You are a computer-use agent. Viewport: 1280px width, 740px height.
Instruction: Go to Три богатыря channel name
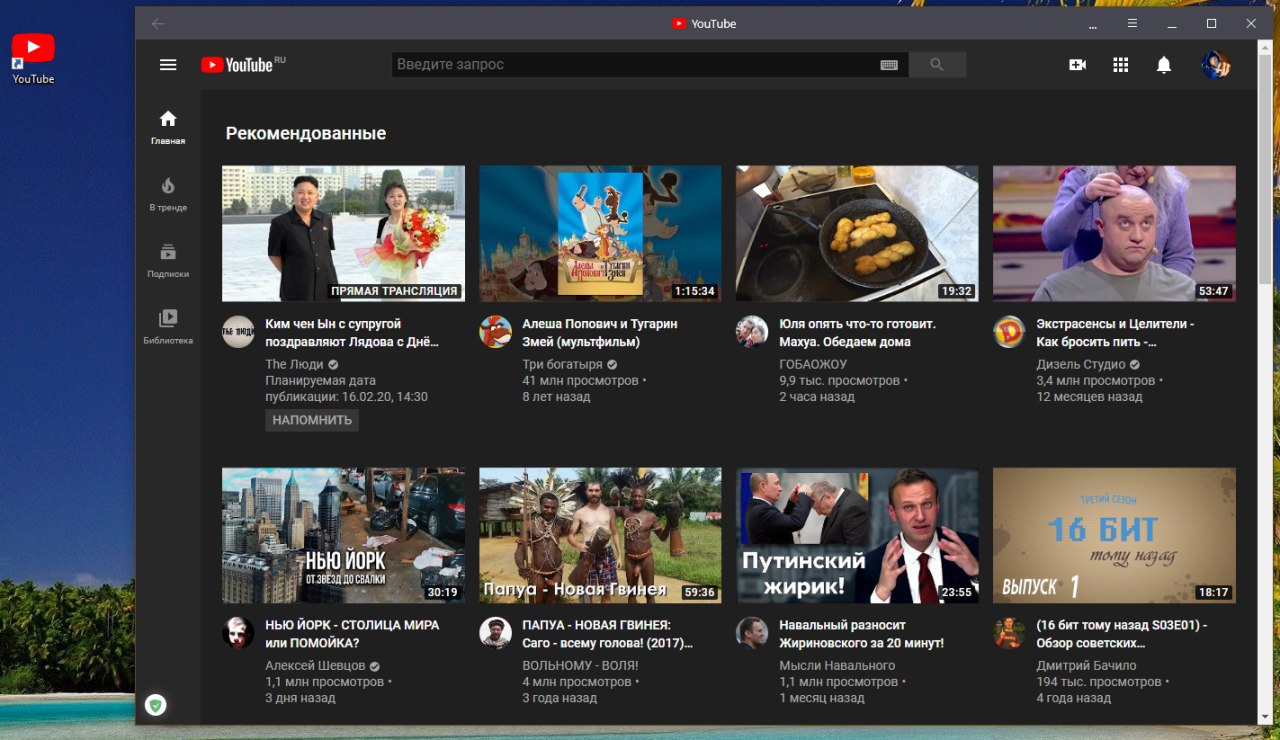[562, 365]
